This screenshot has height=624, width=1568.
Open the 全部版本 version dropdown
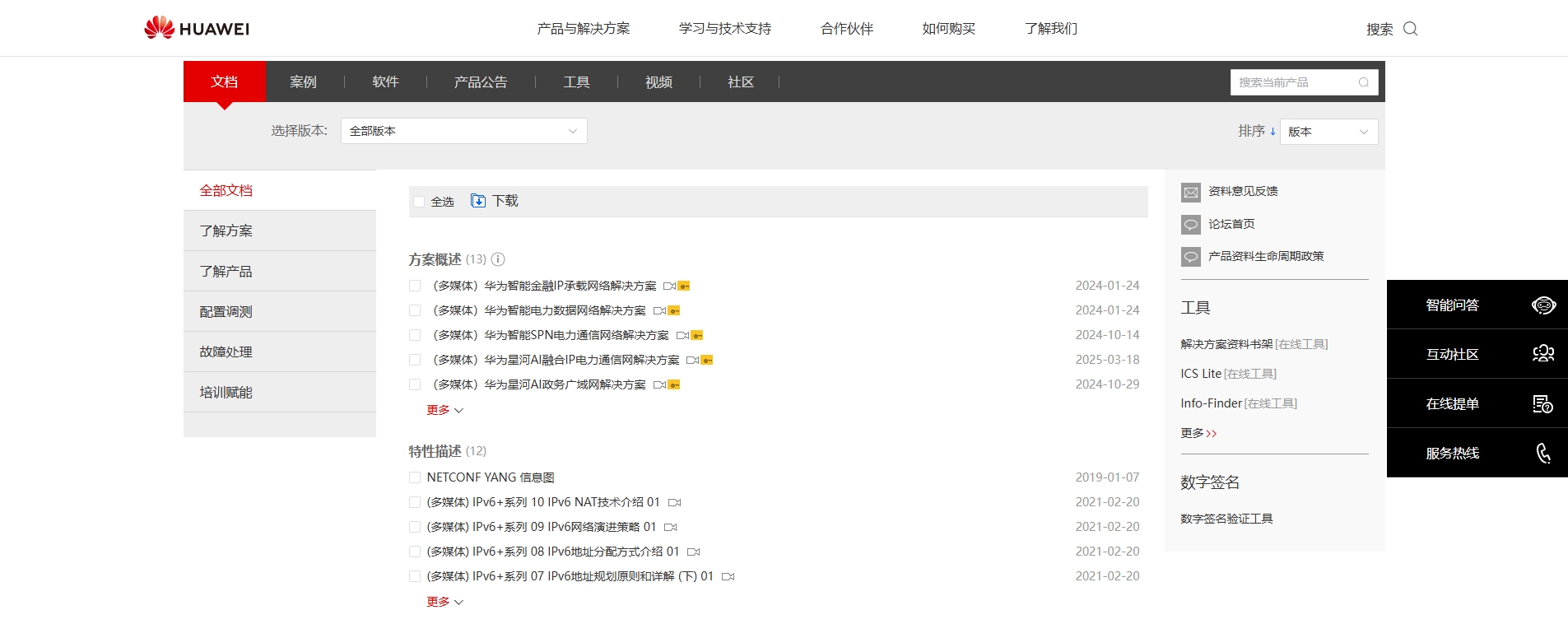point(464,131)
